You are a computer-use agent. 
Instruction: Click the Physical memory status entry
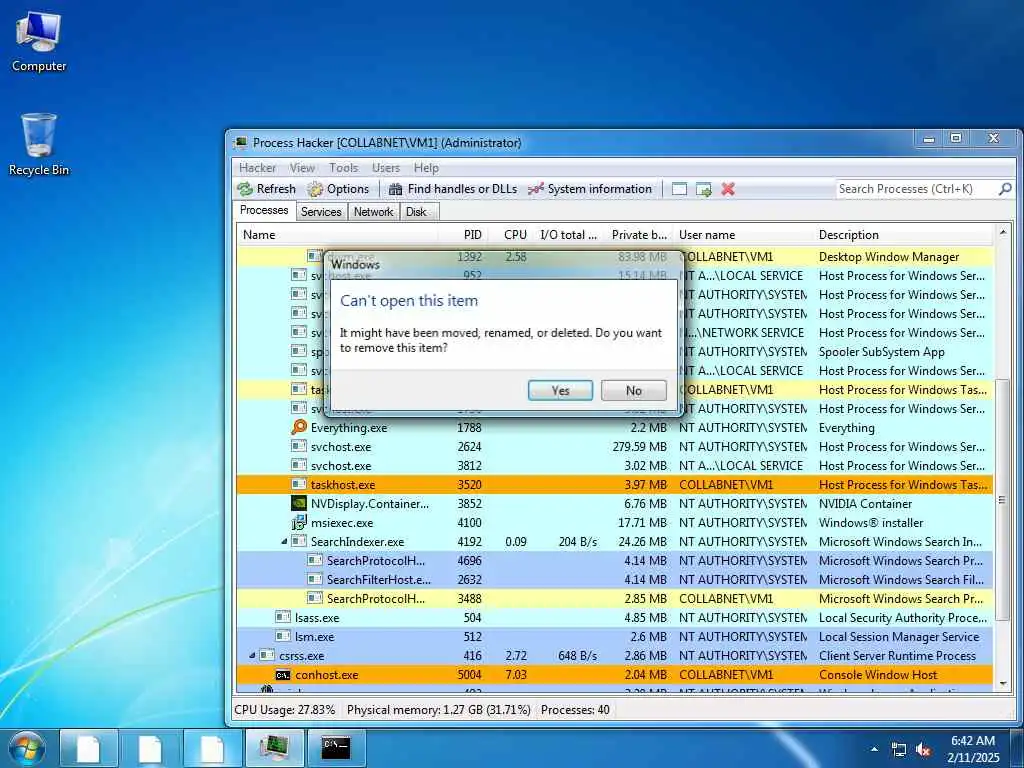[x=438, y=710]
